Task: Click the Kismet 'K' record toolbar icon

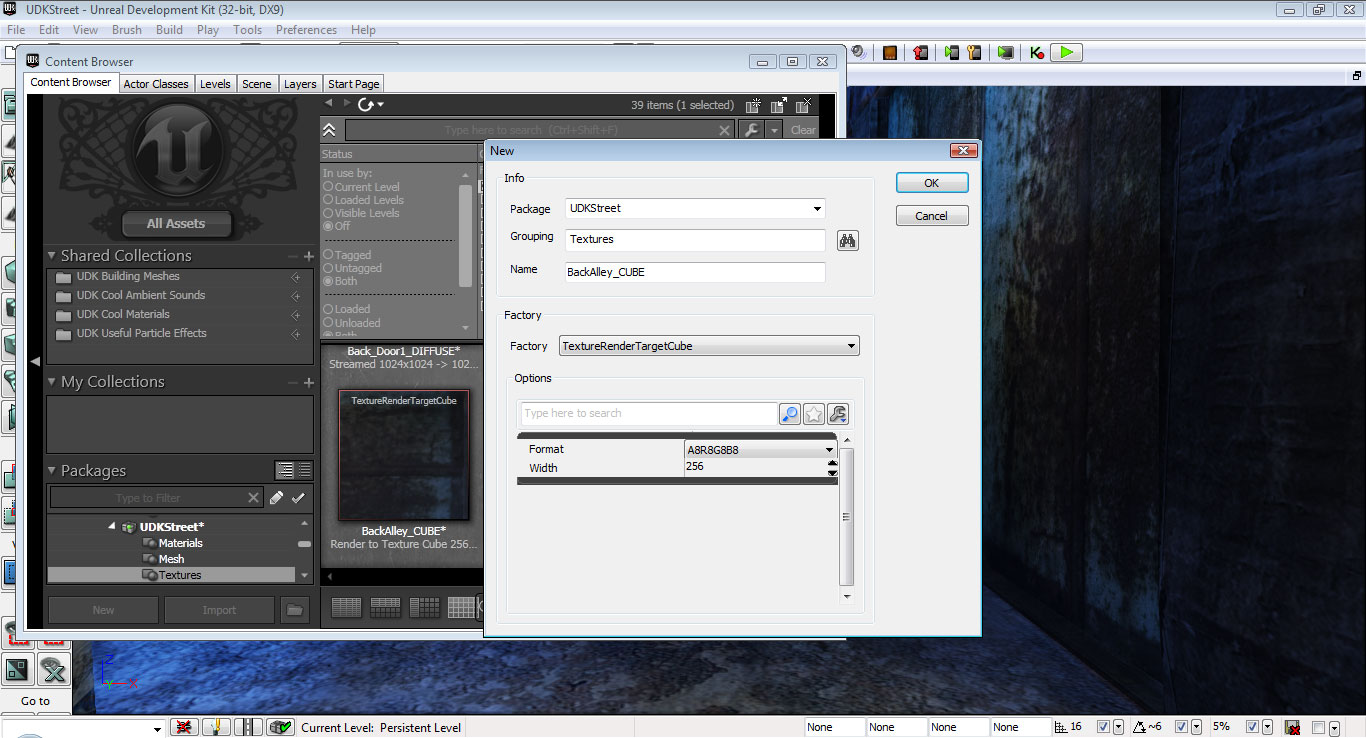Action: click(1037, 52)
